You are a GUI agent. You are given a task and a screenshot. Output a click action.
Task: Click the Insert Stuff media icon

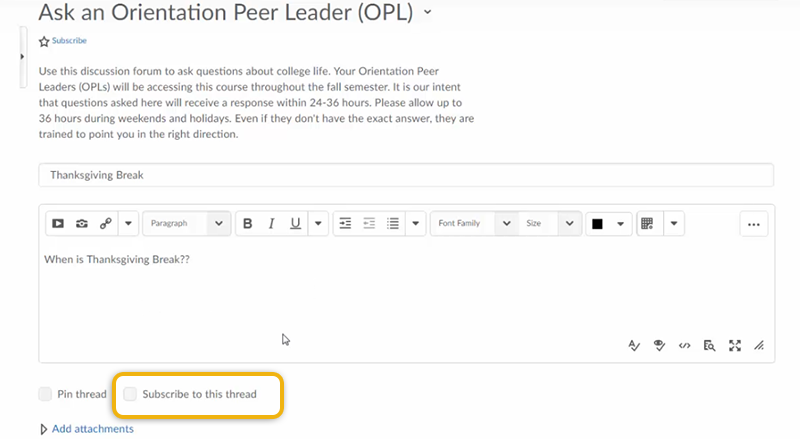click(58, 224)
